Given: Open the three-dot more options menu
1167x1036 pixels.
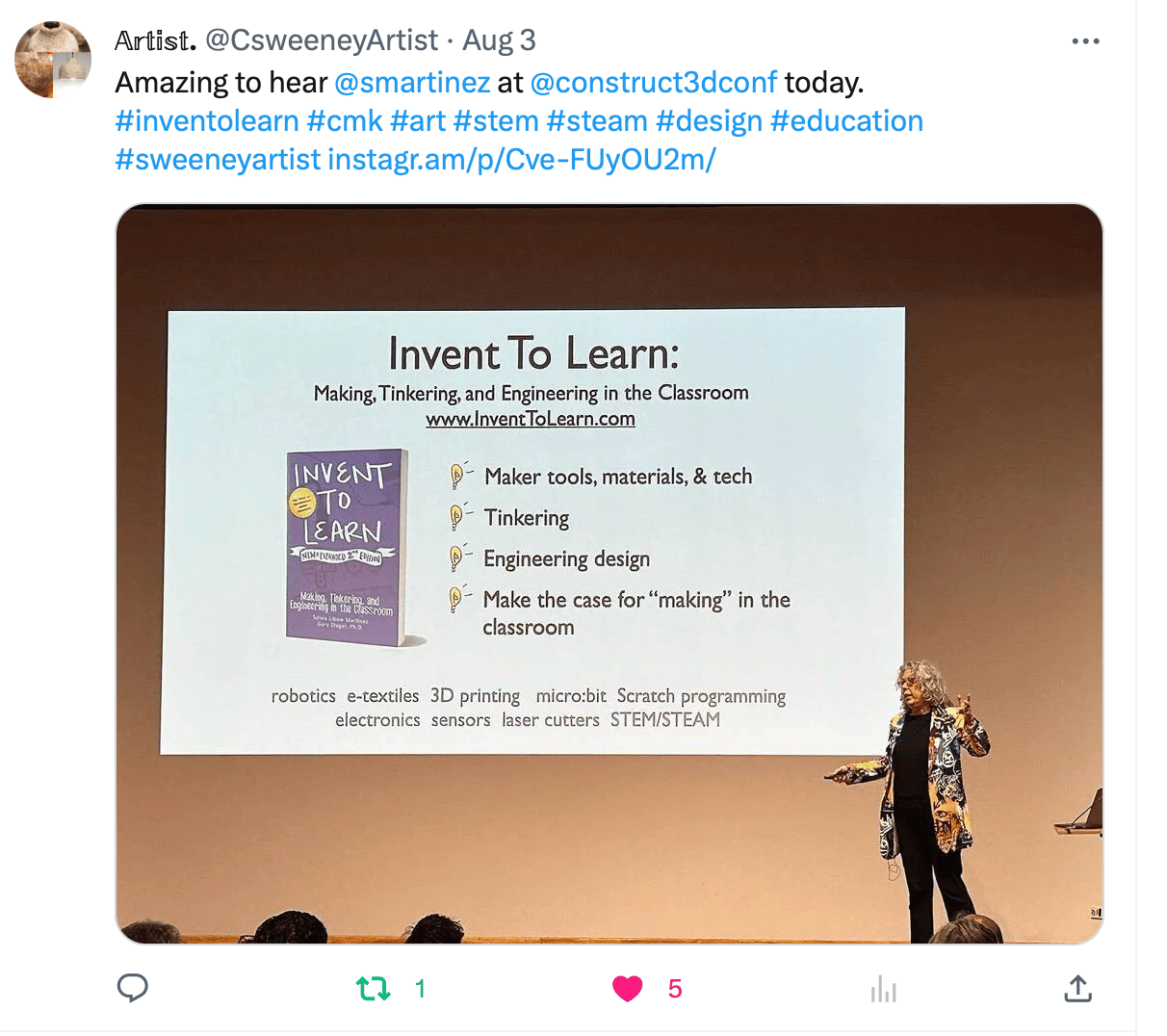Looking at the screenshot, I should (1085, 41).
